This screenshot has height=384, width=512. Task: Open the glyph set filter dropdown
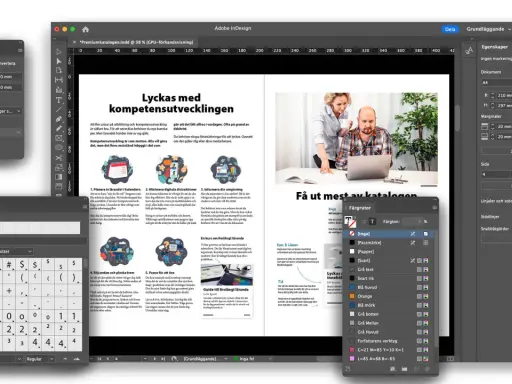pyautogui.click(x=16, y=251)
